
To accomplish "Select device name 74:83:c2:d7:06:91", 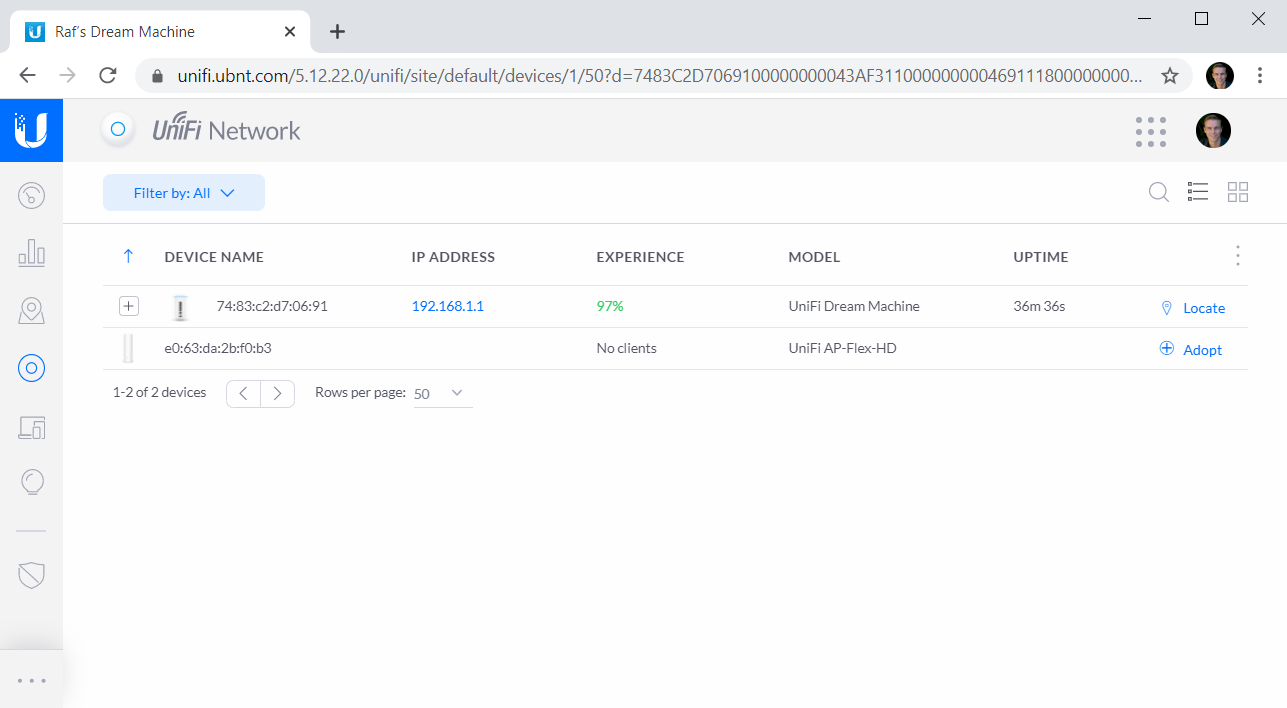I will [272, 306].
